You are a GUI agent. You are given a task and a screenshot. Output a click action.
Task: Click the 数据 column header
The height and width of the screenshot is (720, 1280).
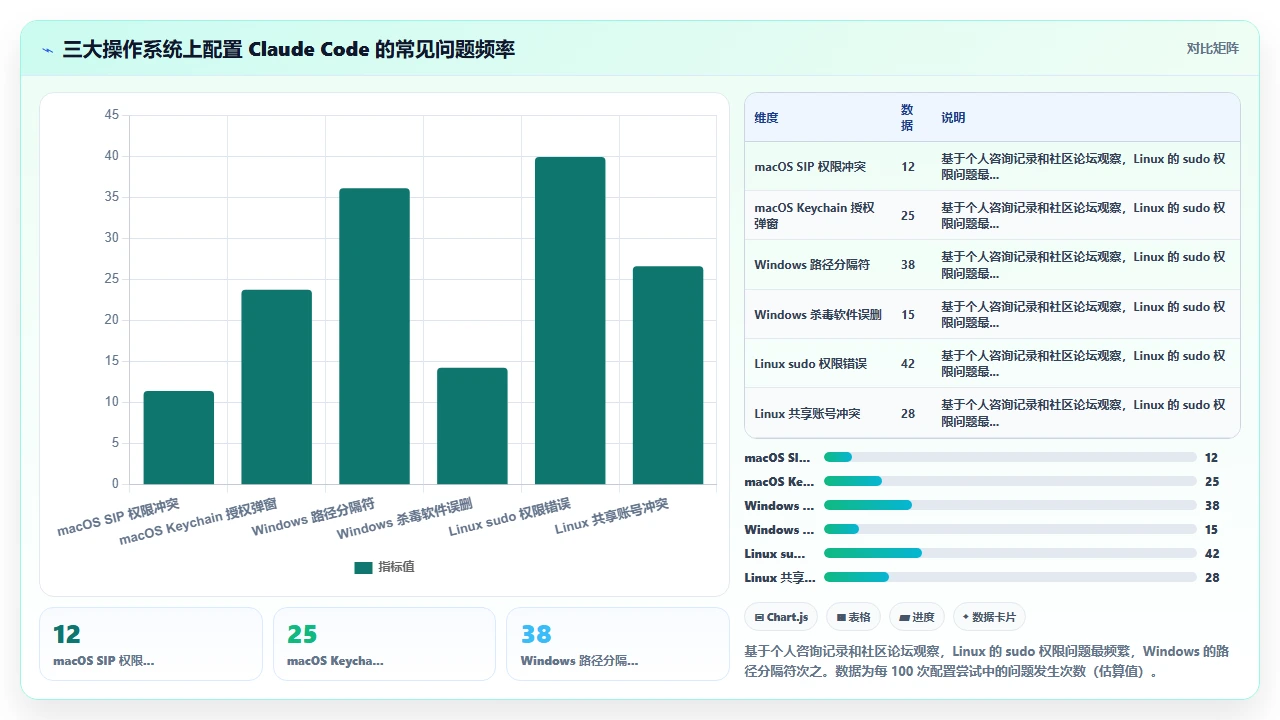[907, 118]
